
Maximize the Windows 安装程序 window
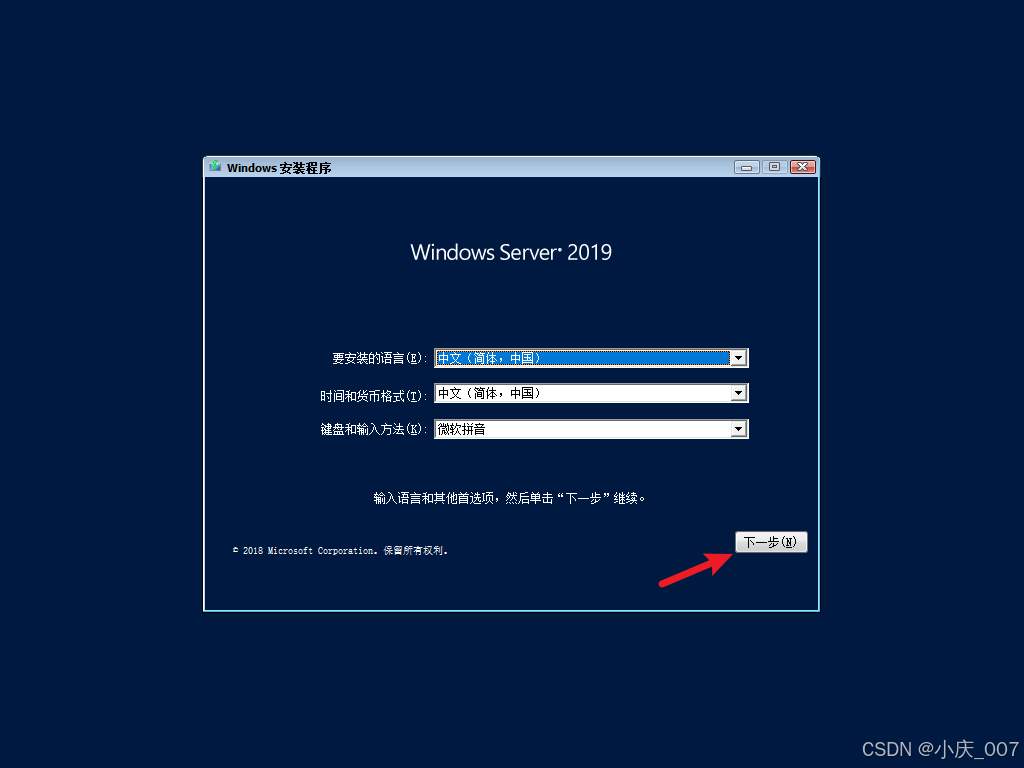pos(775,167)
